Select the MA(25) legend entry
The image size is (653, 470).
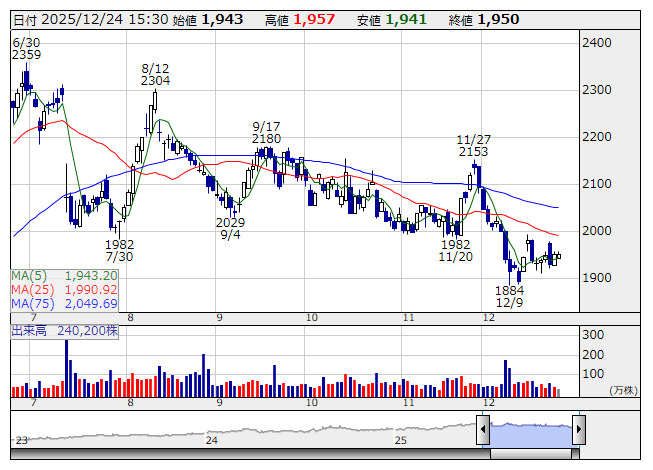tap(65, 289)
